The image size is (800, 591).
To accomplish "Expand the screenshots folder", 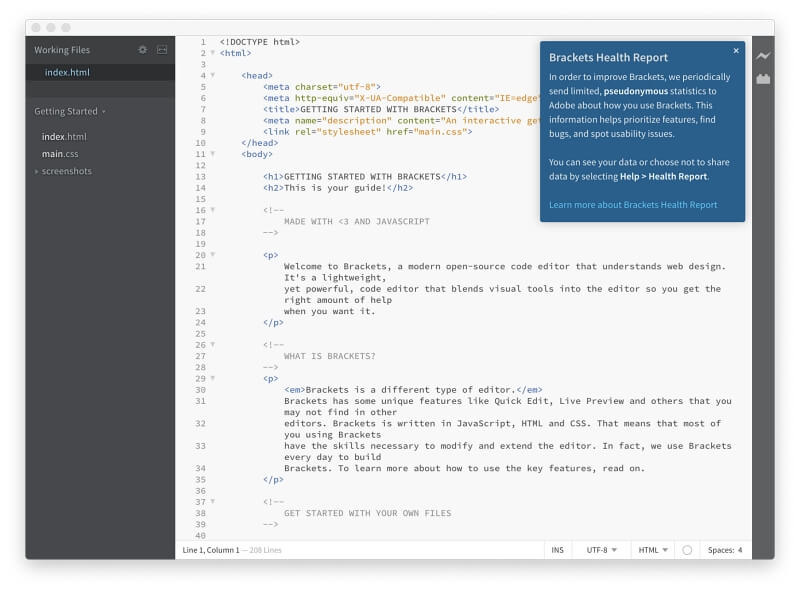I will pos(36,171).
